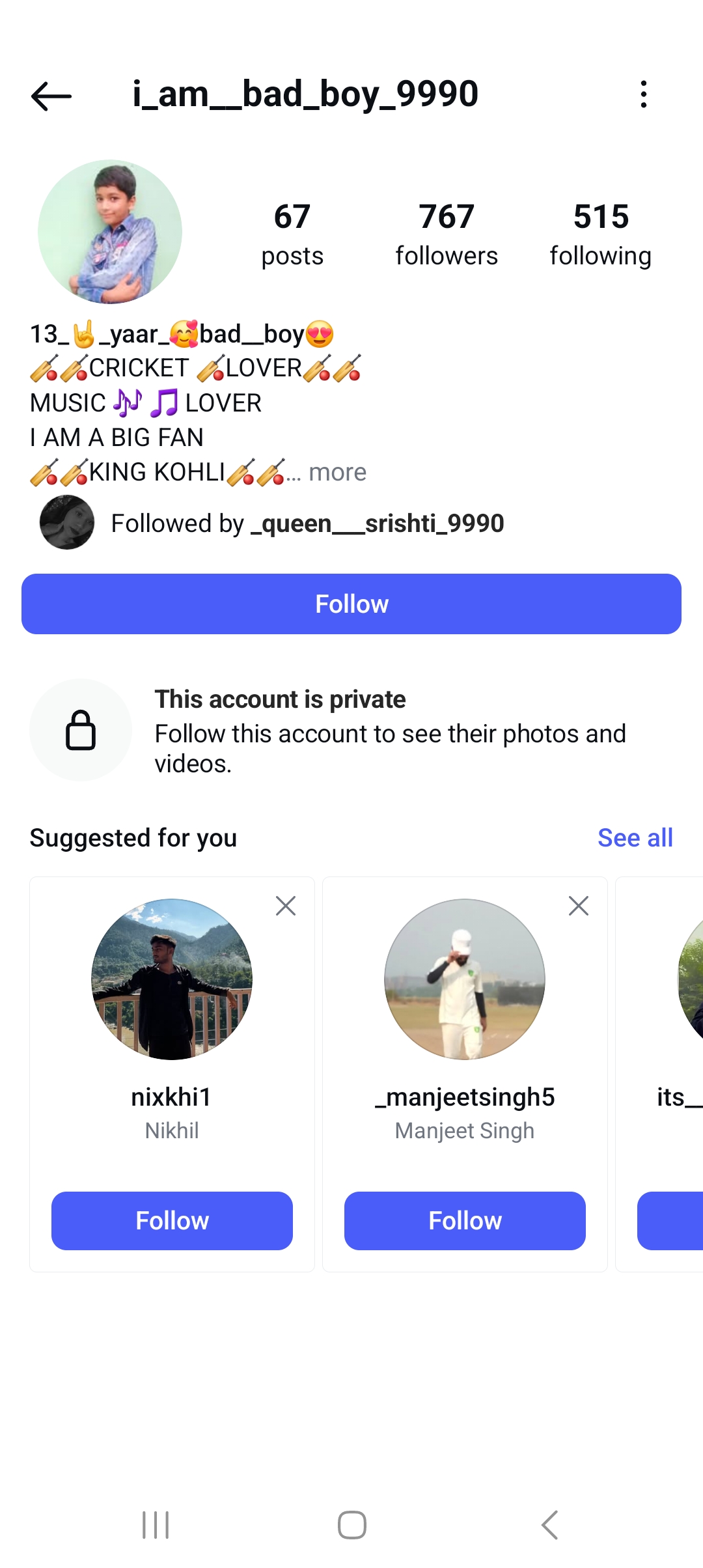Open _manjeetsingh5's profile photo
Screen dimensions: 703x1568
(465, 979)
